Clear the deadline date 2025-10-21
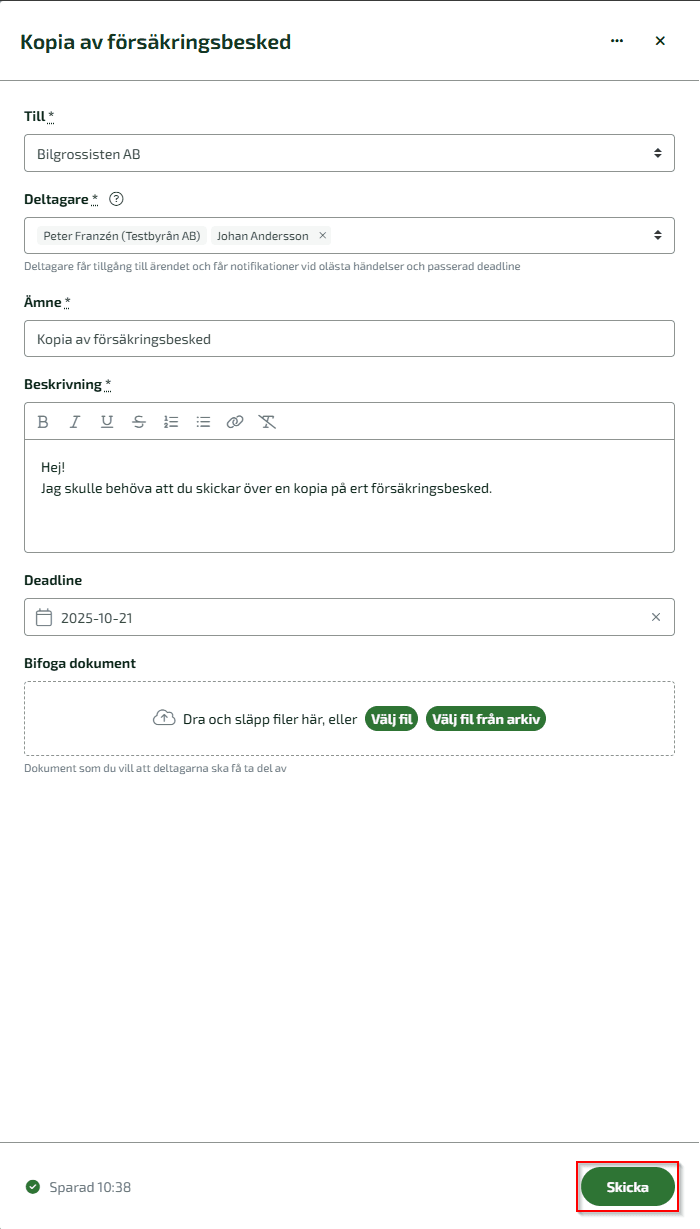This screenshot has height=1229, width=700. point(656,618)
